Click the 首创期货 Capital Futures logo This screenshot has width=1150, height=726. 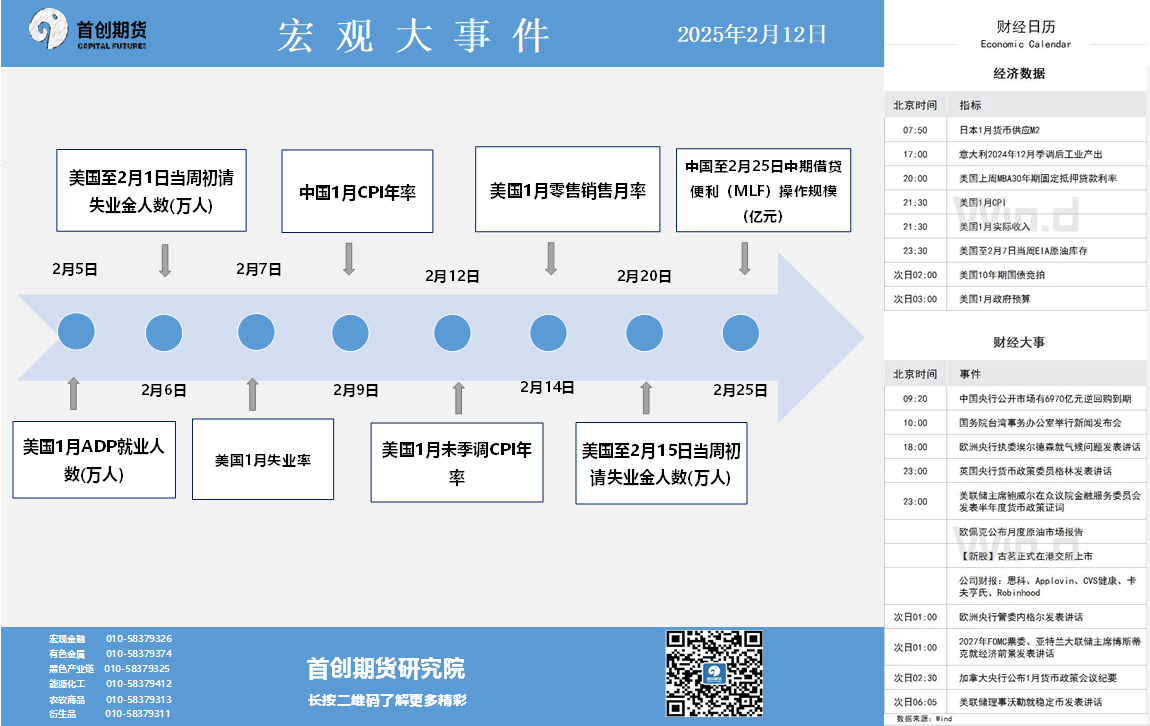[x=87, y=29]
